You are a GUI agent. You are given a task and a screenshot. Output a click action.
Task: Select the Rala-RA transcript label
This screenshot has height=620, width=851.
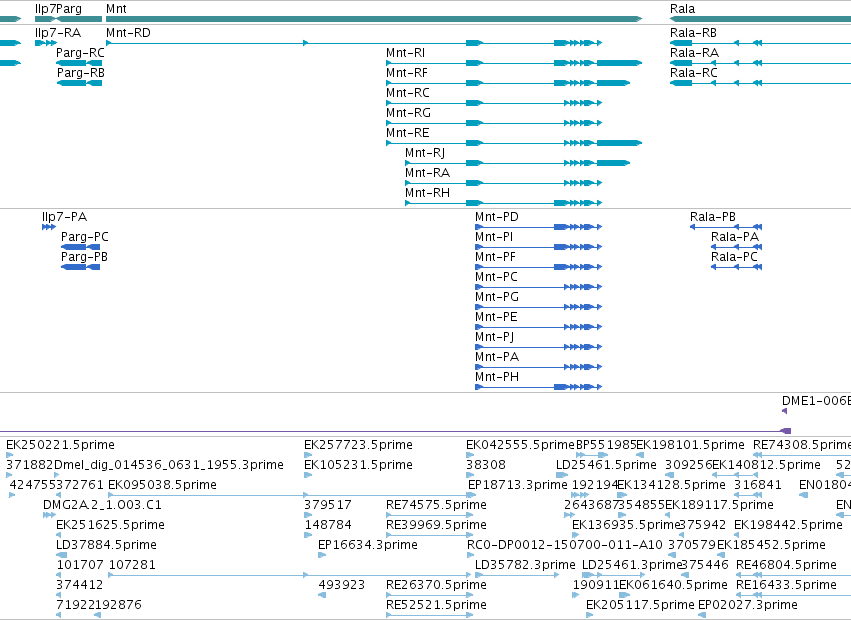click(694, 53)
